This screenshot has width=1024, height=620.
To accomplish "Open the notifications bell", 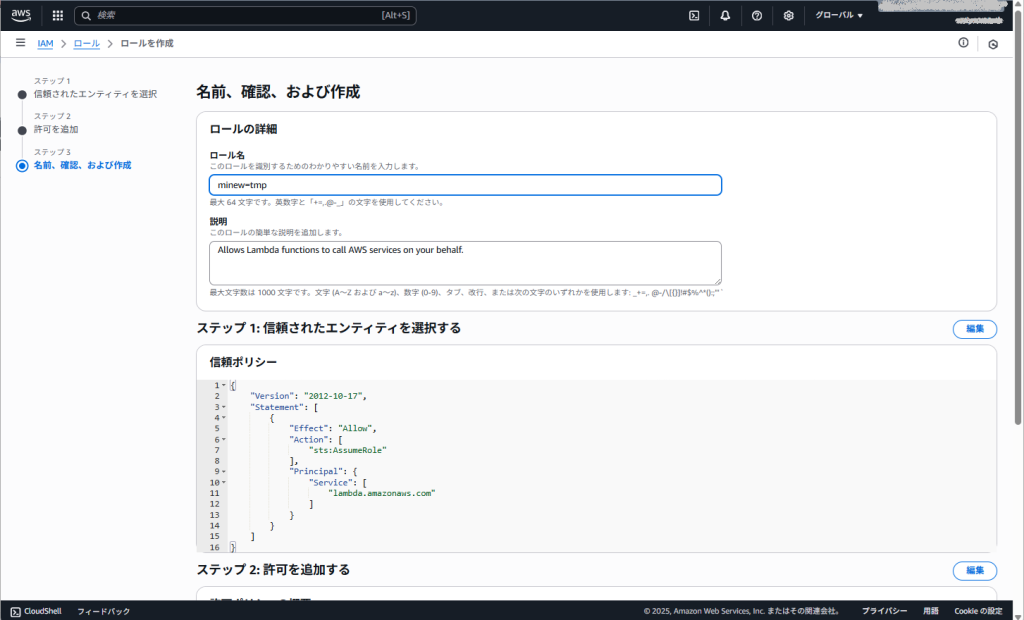I will point(725,16).
